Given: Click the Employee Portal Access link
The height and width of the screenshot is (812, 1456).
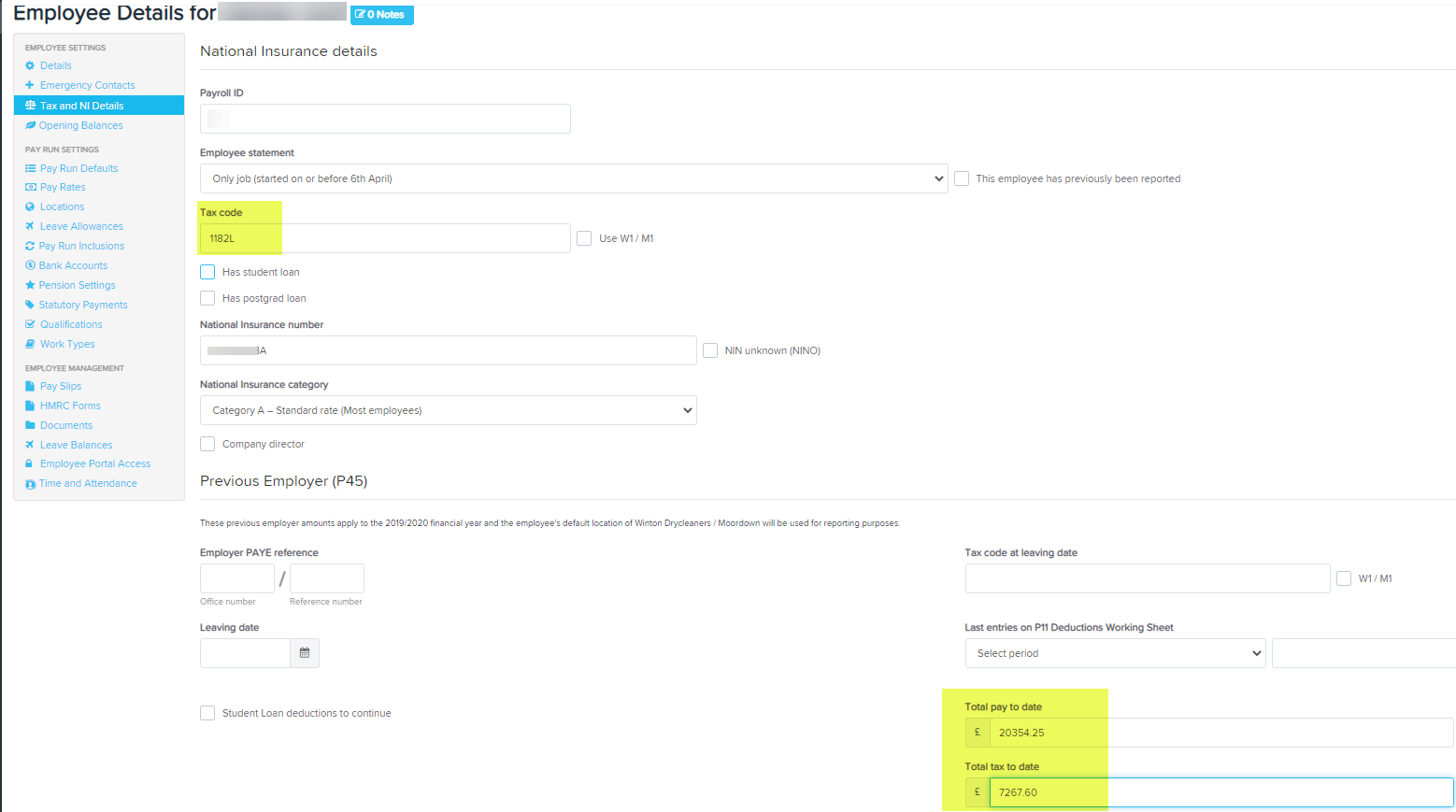Looking at the screenshot, I should pyautogui.click(x=93, y=463).
